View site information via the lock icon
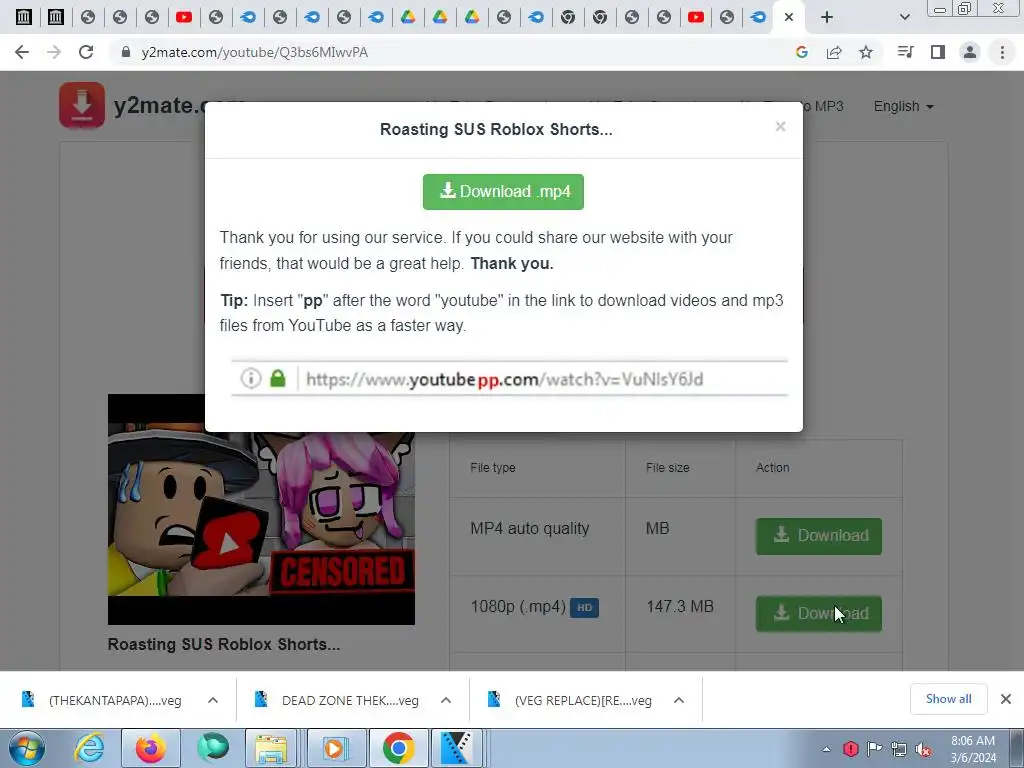This screenshot has height=768, width=1024. coord(126,52)
